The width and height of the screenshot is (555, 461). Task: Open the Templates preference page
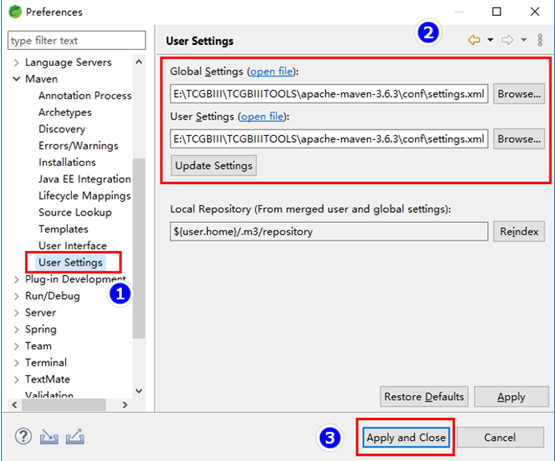point(63,229)
